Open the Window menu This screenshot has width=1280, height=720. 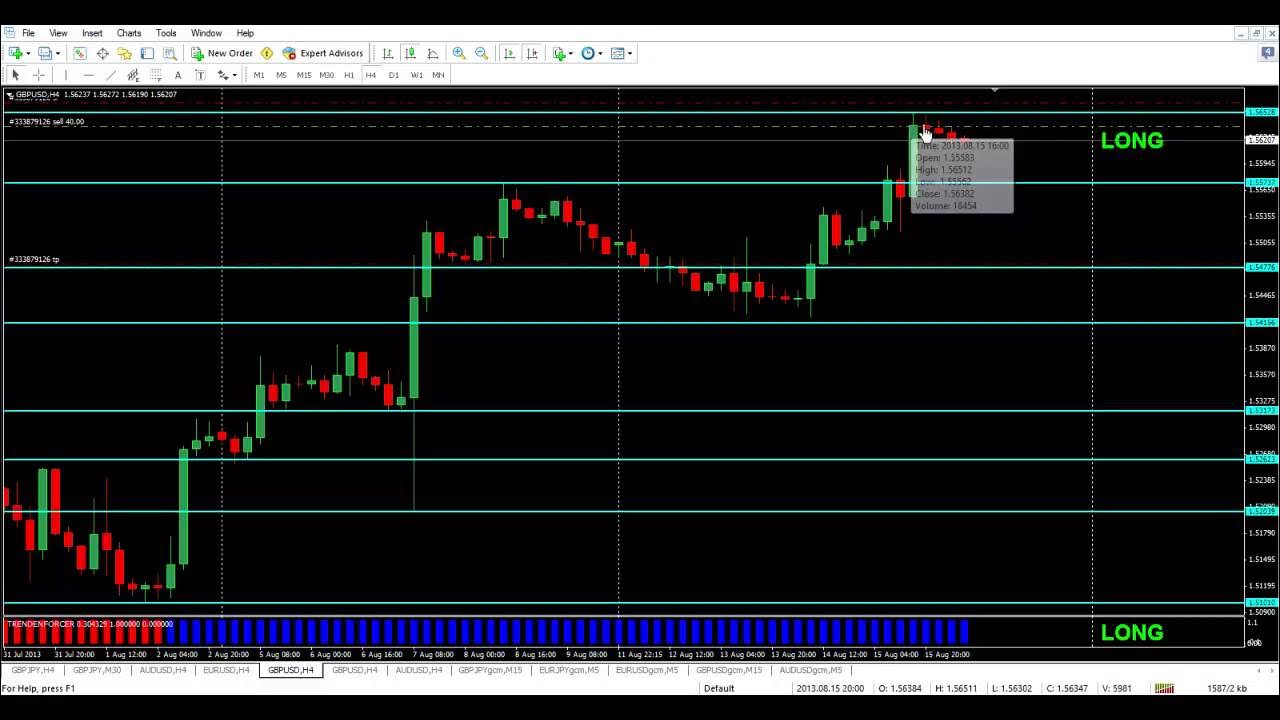206,33
